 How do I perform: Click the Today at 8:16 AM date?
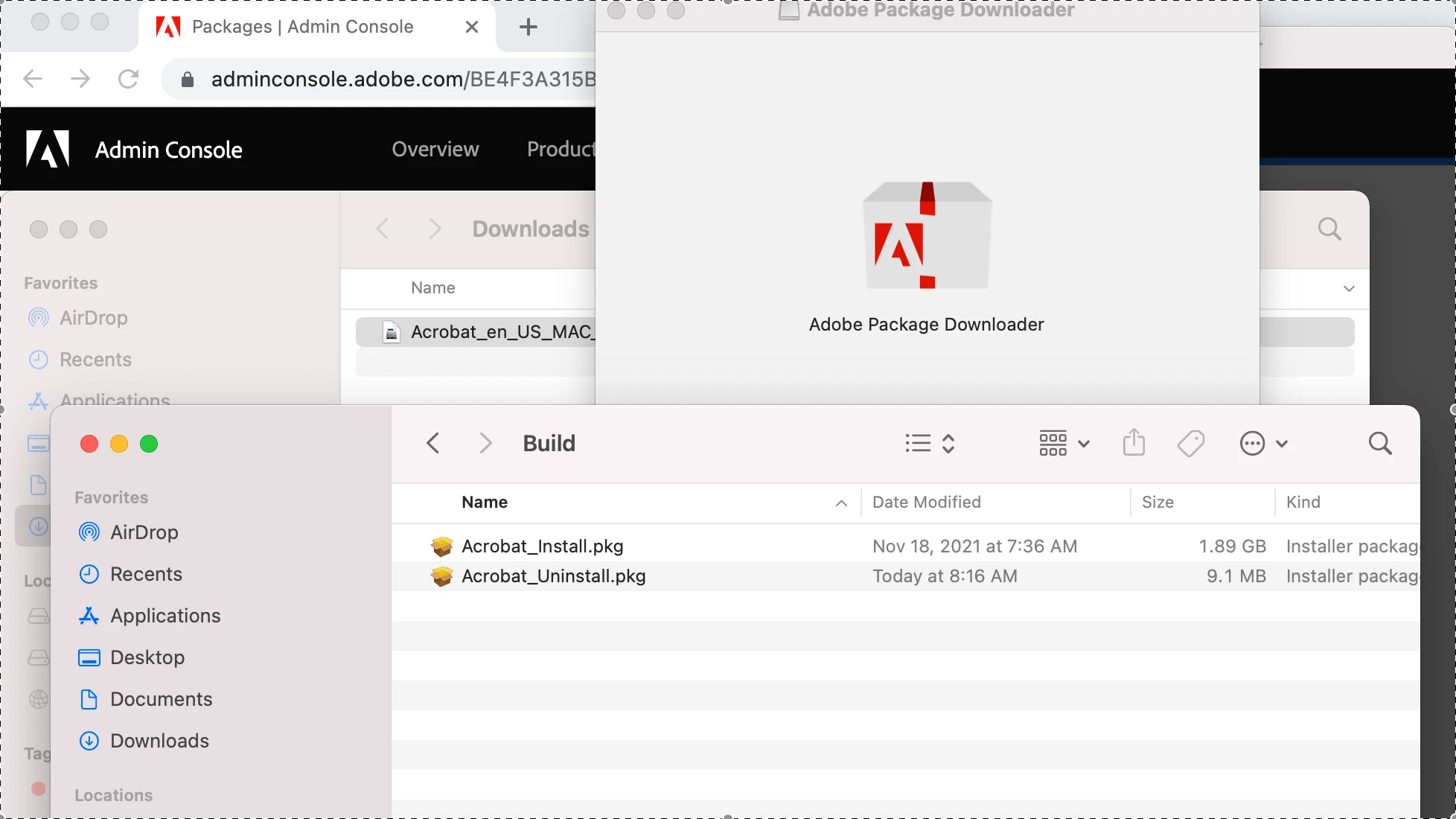coord(945,576)
